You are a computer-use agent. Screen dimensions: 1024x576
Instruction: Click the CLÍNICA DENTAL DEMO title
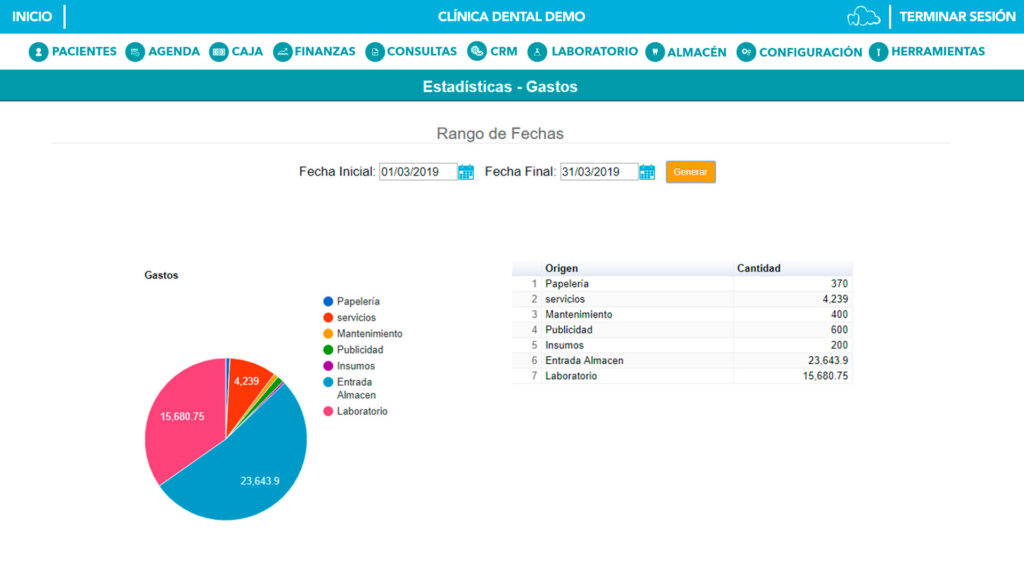tap(511, 17)
